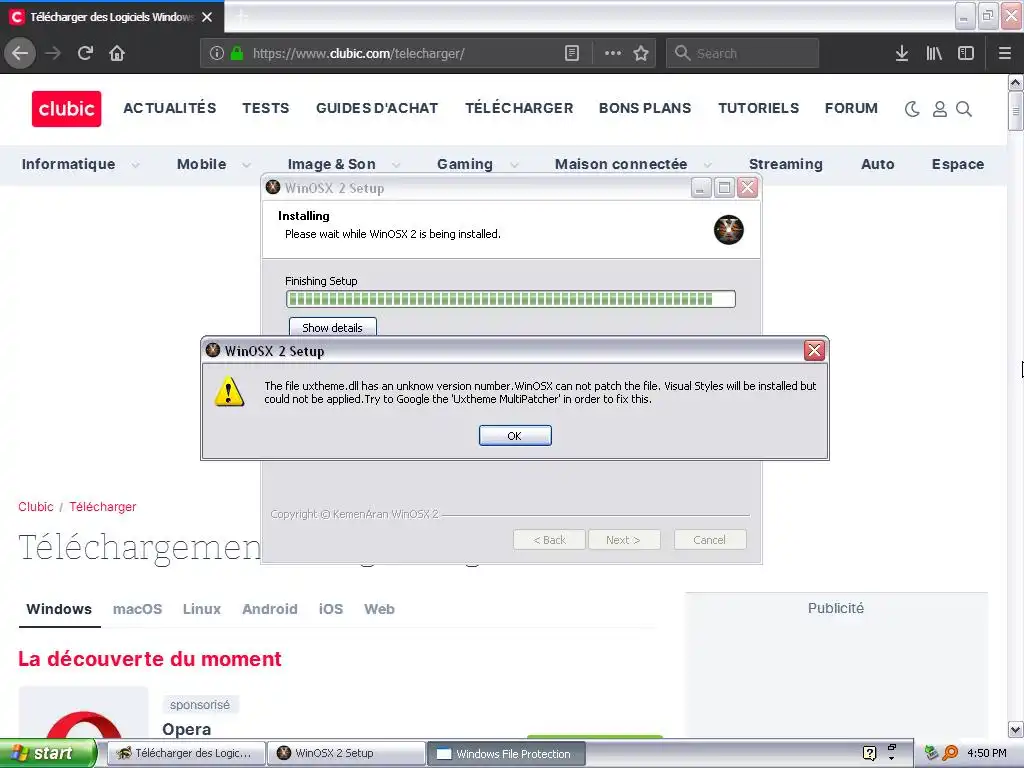This screenshot has width=1024, height=768.
Task: Open Firefox downloads arrow icon
Action: (902, 53)
